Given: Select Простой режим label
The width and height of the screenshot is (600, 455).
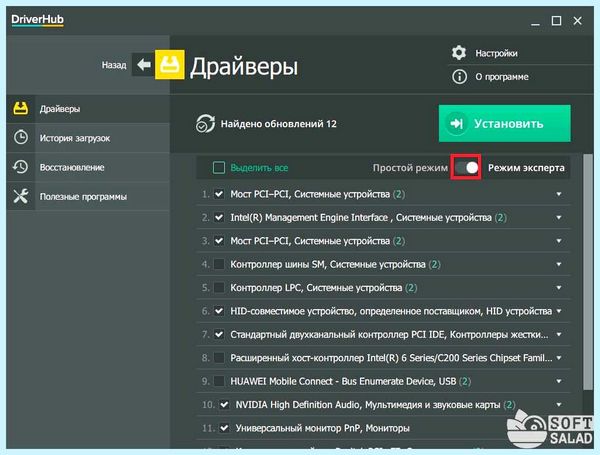Looking at the screenshot, I should 410,168.
